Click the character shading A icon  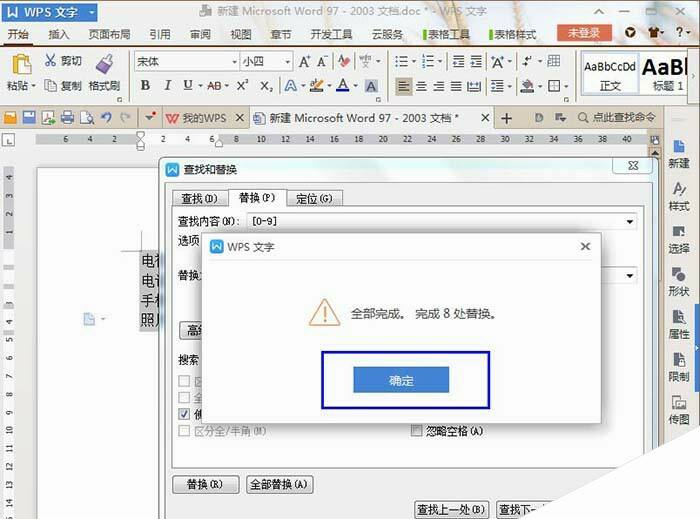click(x=371, y=86)
